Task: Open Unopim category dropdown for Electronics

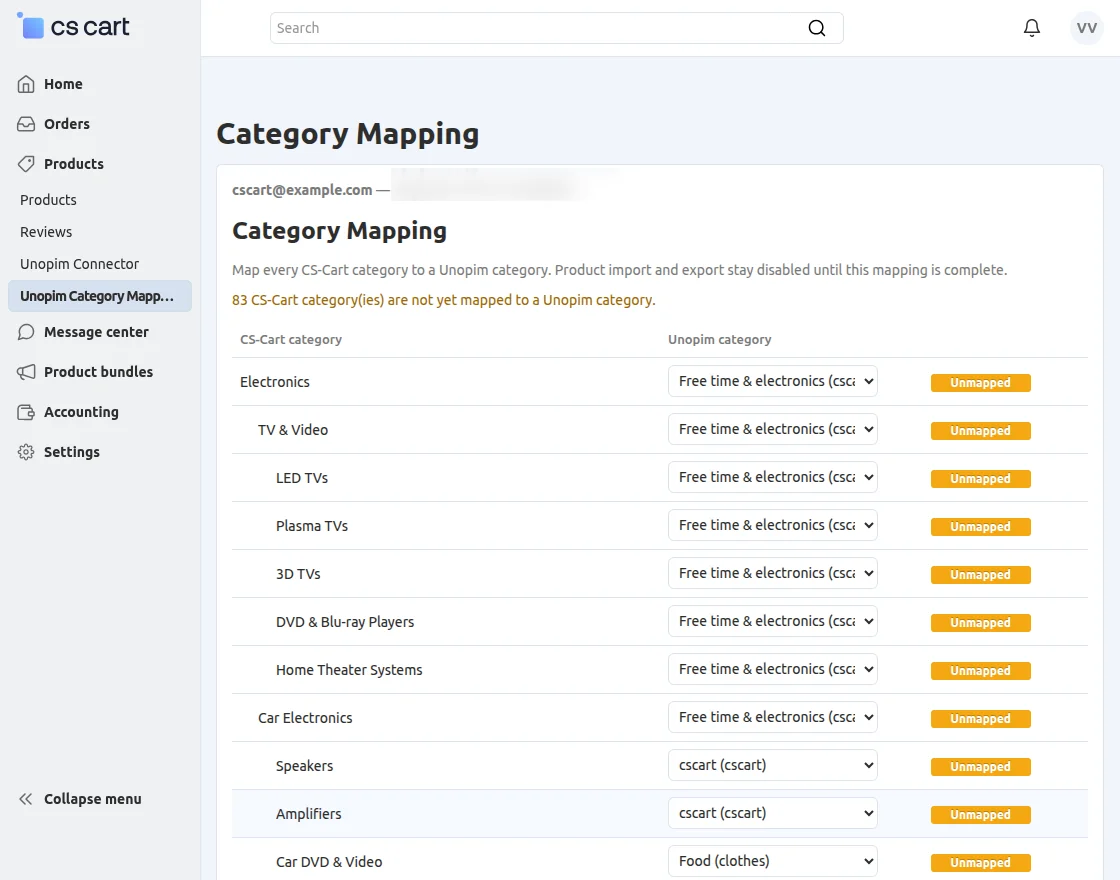Action: click(773, 381)
